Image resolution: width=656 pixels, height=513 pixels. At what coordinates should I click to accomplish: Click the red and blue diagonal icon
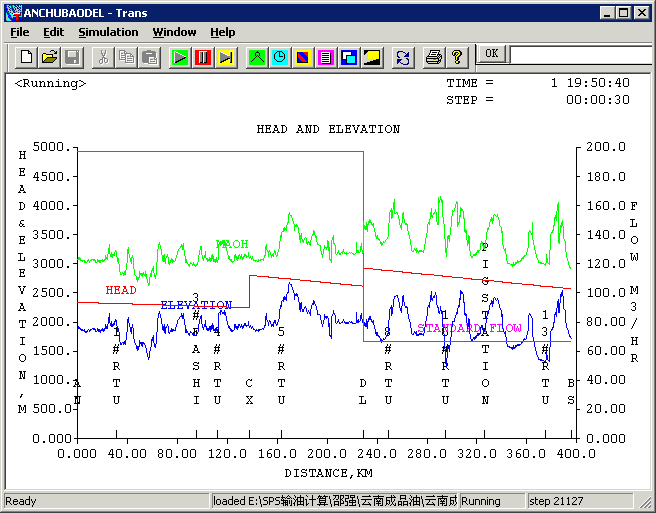[303, 57]
